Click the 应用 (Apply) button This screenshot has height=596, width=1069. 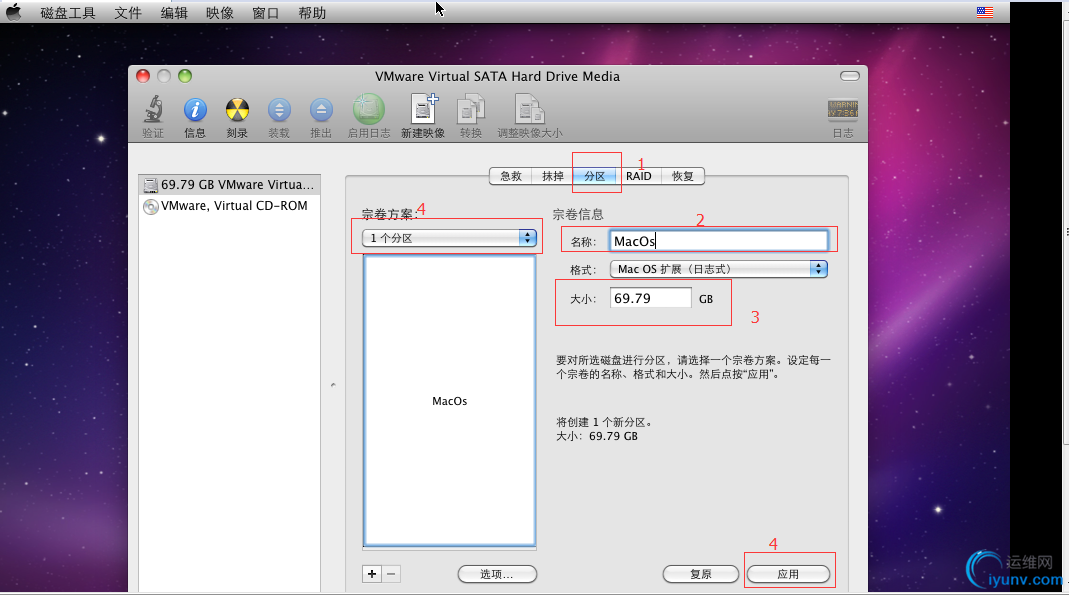788,574
